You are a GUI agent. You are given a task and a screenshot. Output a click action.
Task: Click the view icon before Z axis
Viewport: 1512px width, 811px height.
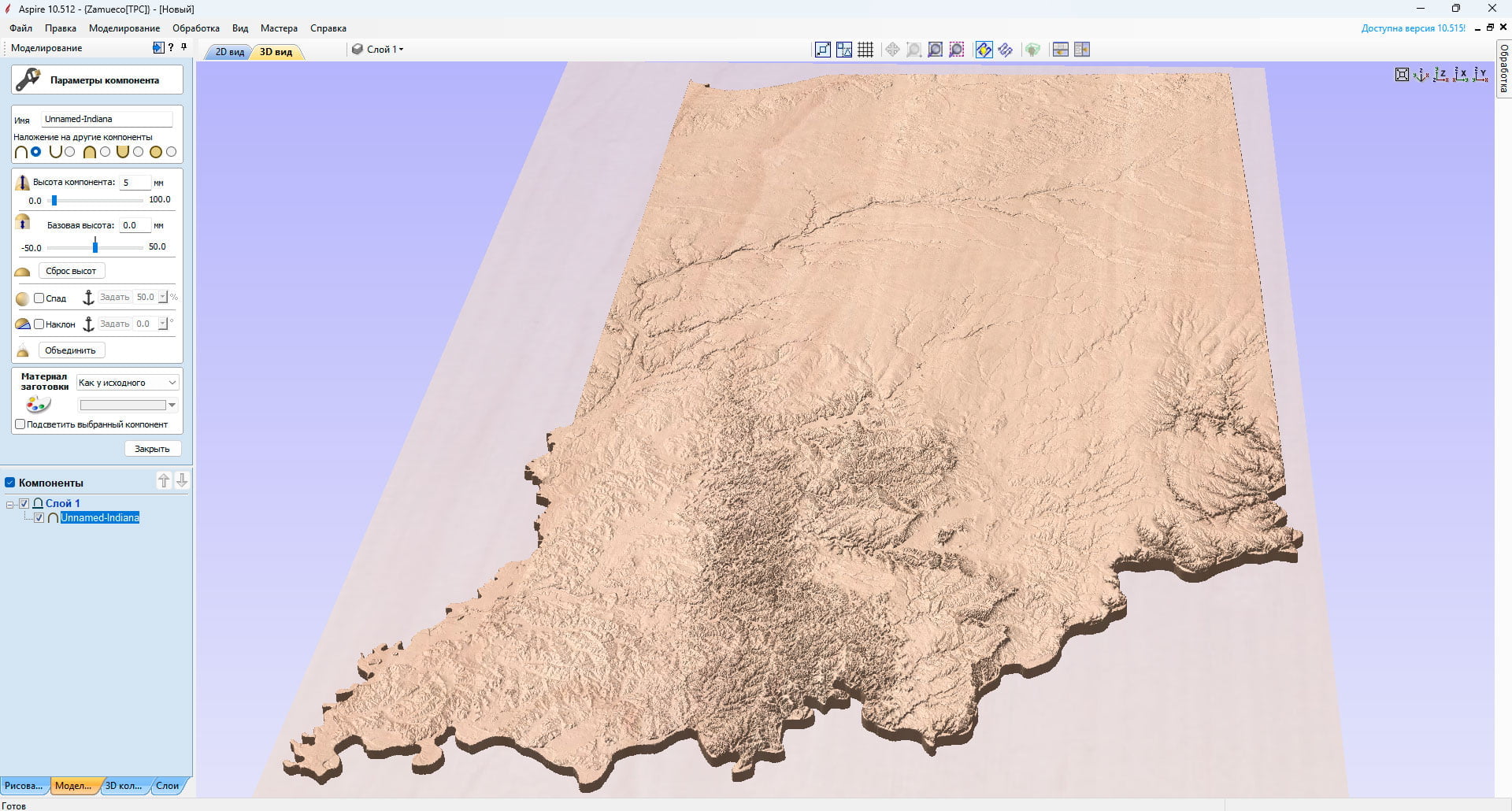pyautogui.click(x=1421, y=75)
